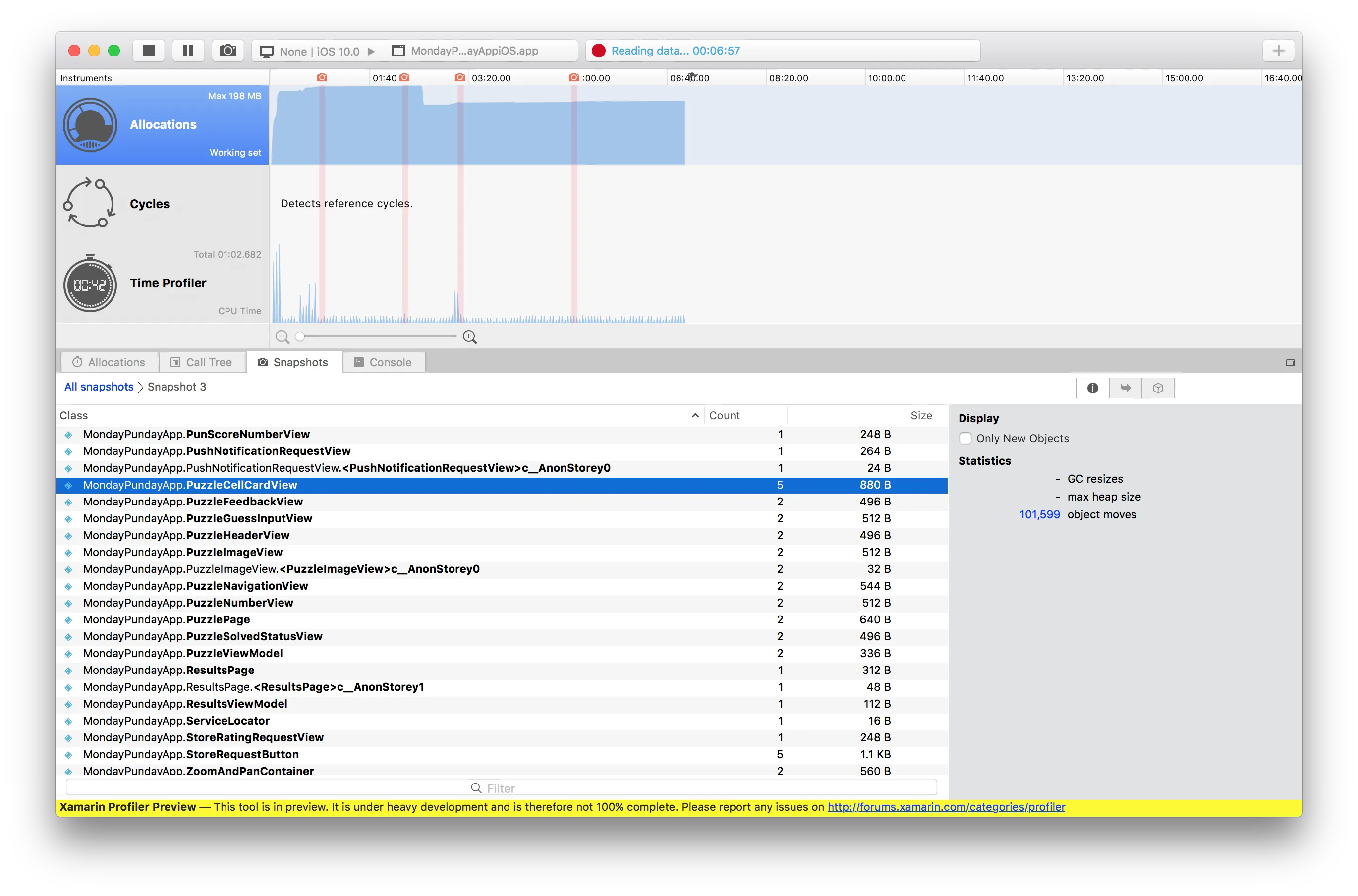Add an instrument with plus button

[1278, 51]
